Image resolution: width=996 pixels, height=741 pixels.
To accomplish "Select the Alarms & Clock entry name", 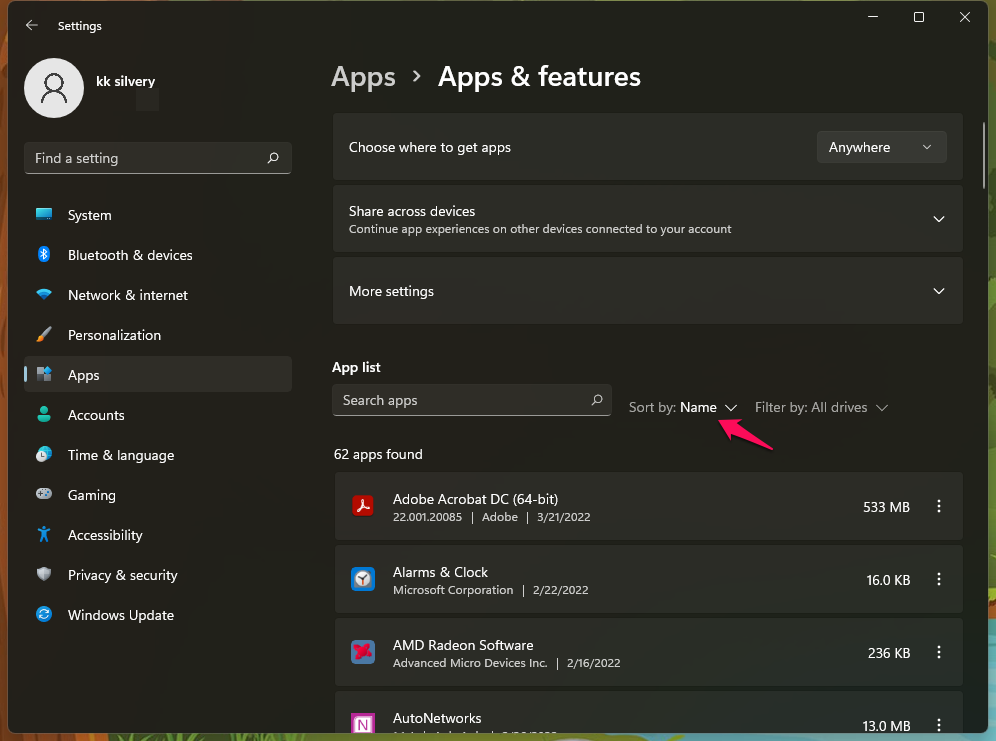I will click(440, 572).
